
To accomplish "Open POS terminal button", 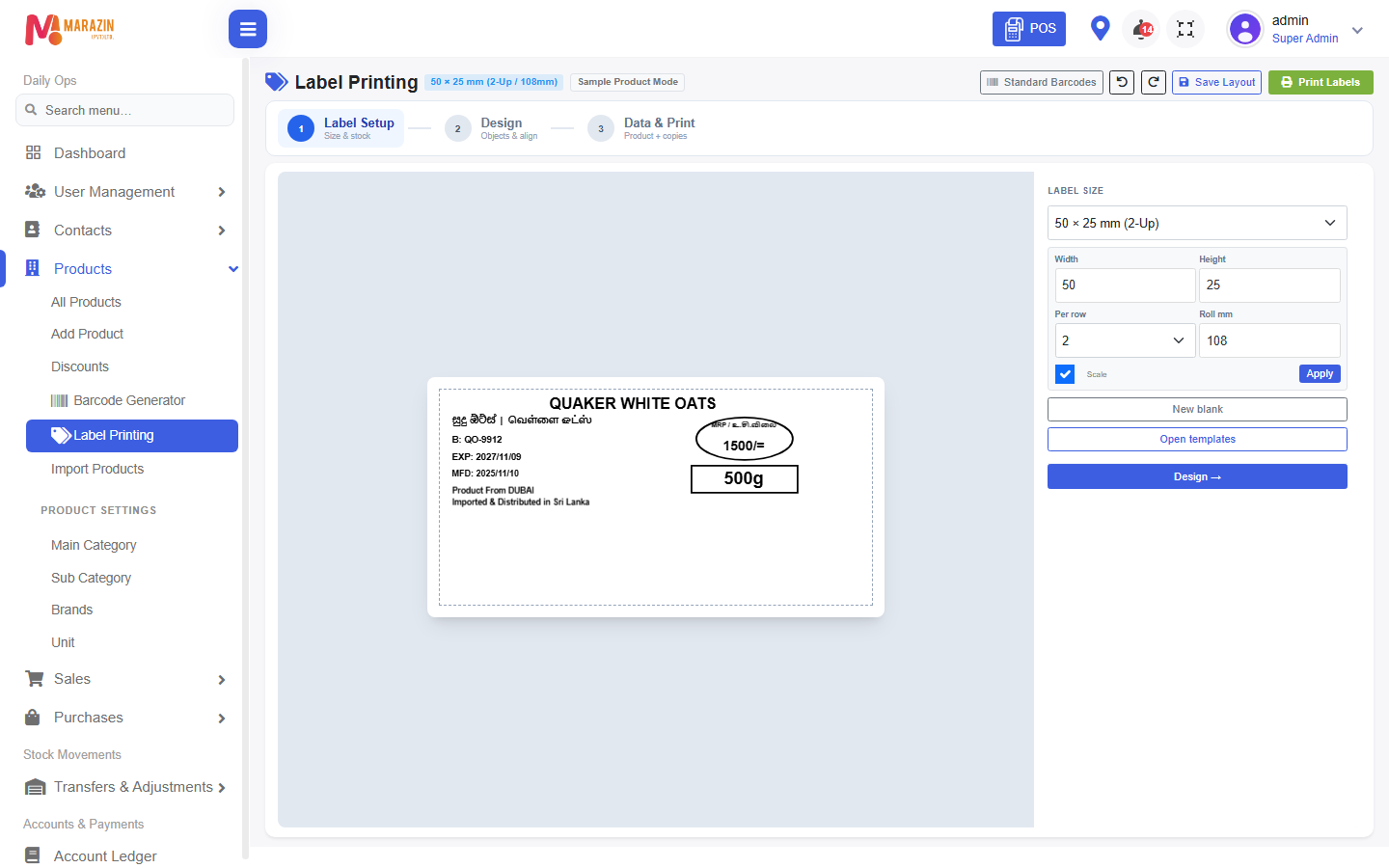I will coord(1029,29).
